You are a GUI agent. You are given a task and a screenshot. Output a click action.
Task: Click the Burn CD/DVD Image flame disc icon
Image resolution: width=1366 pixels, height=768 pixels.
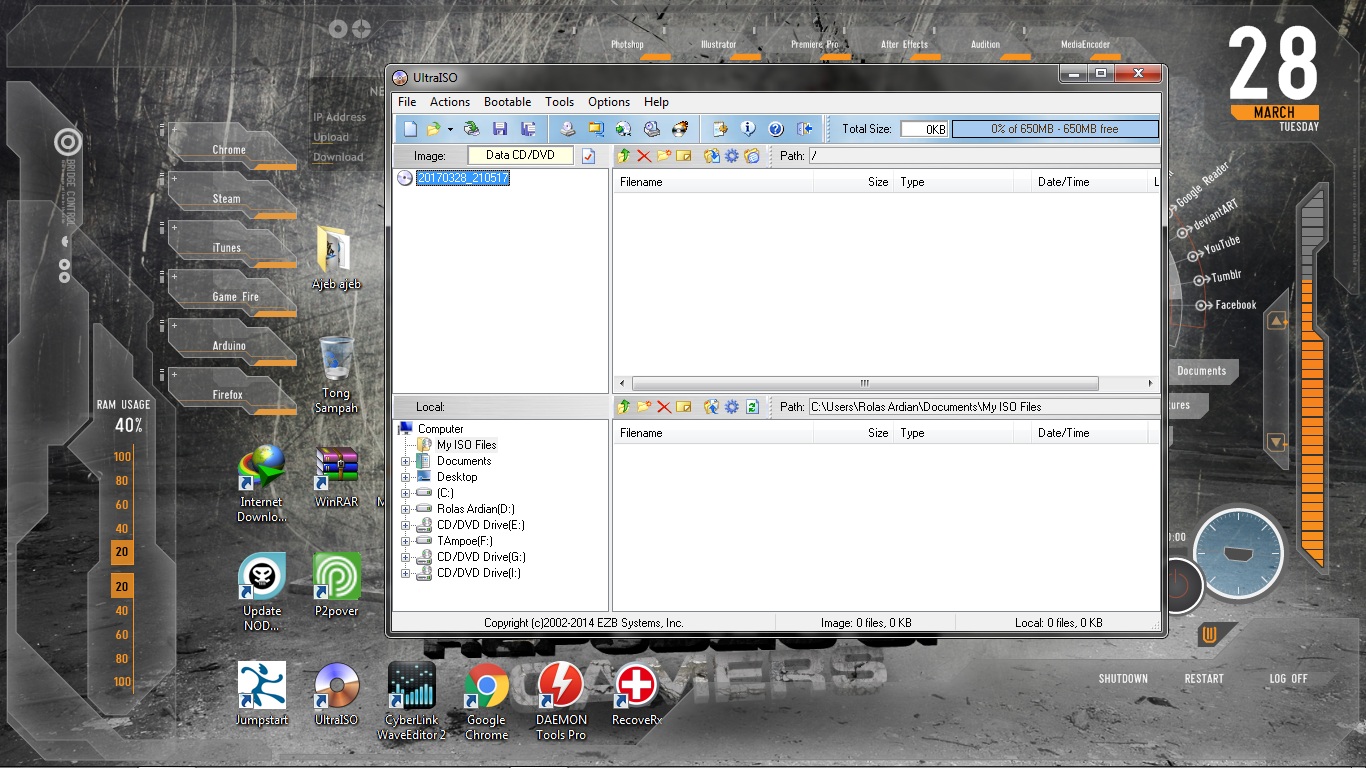(x=680, y=129)
